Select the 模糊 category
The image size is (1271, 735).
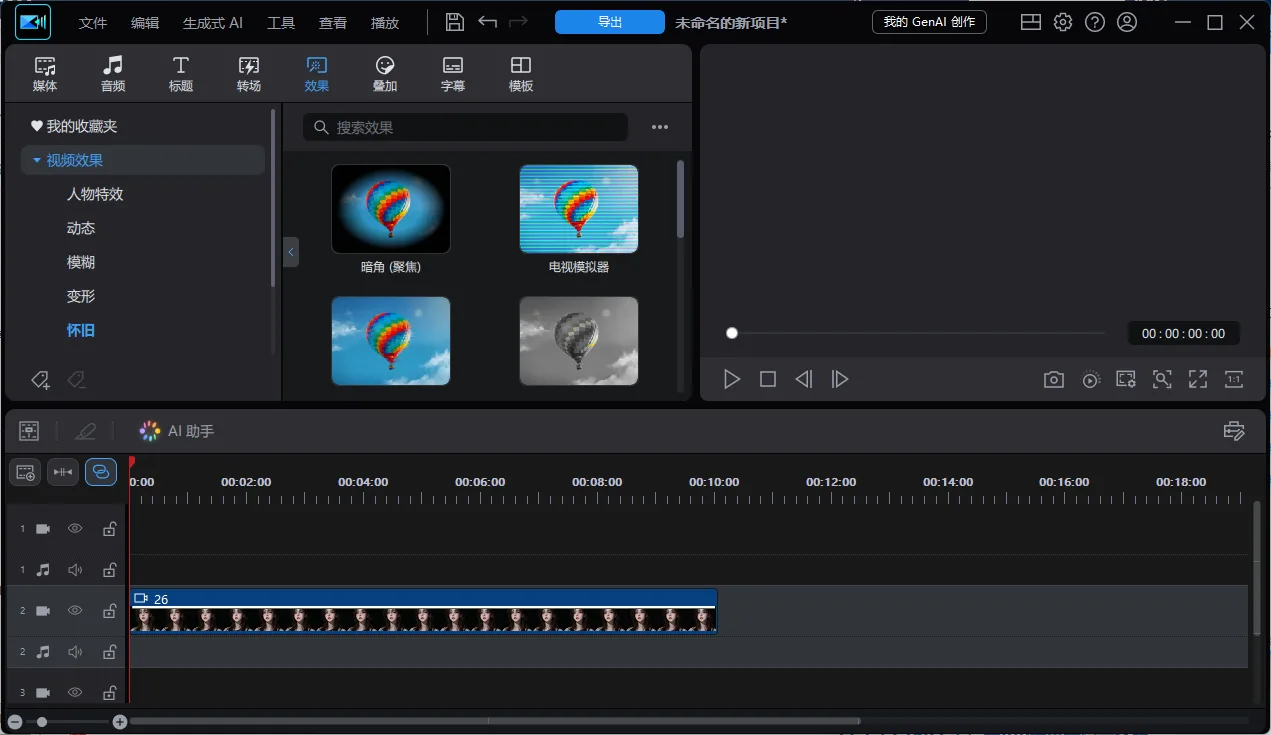click(81, 262)
